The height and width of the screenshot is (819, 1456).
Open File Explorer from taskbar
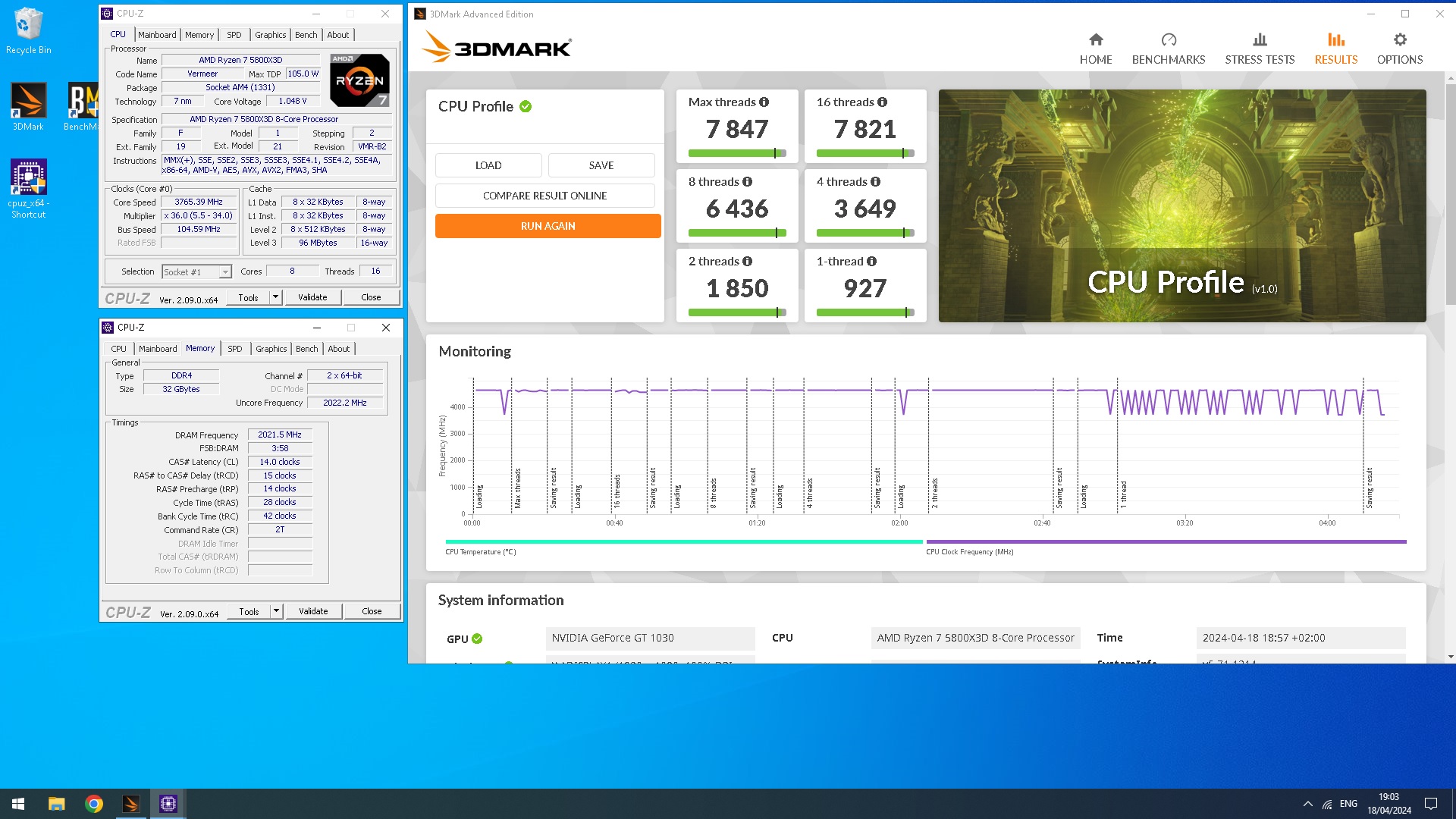click(x=56, y=804)
